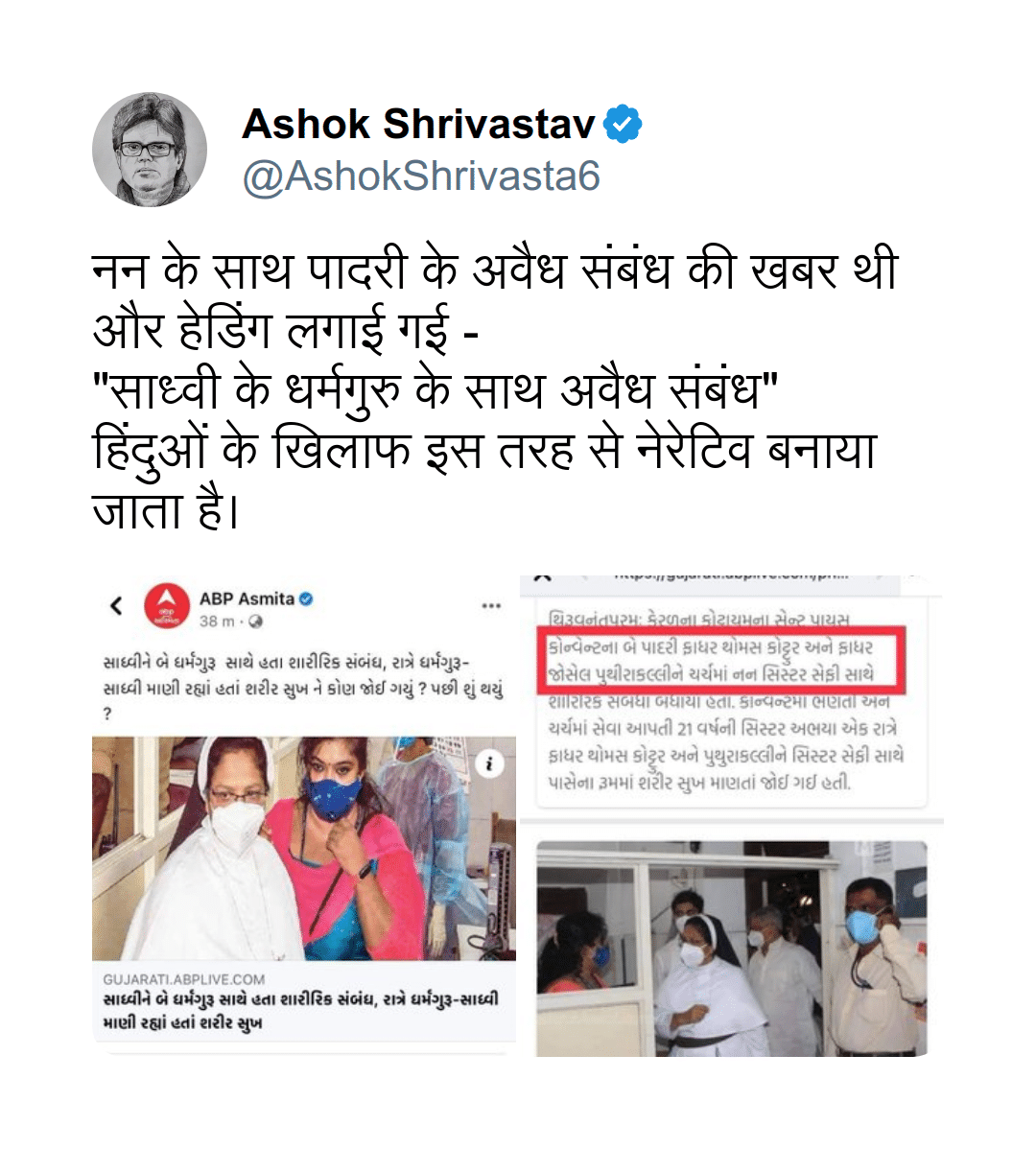Click the gujarati.abplive.com URL bar
1036x1149 pixels.
(x=730, y=577)
